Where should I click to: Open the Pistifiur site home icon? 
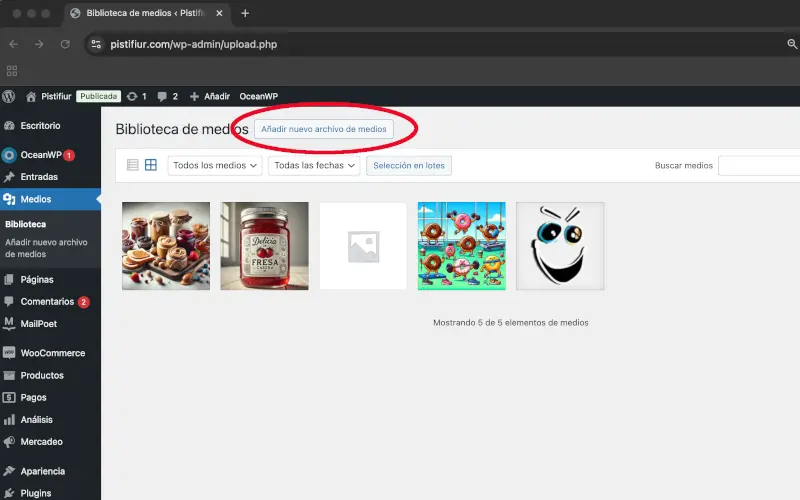click(32, 96)
